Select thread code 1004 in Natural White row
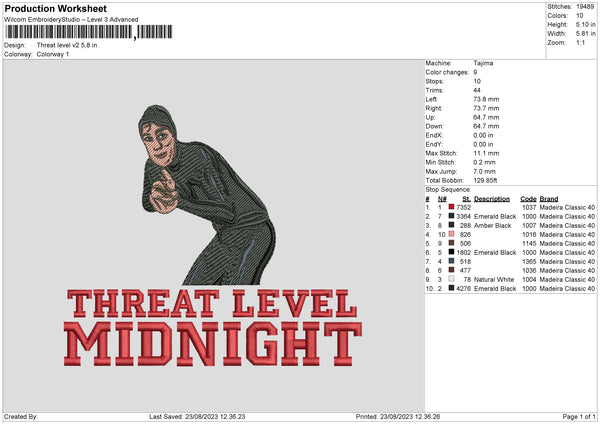Viewport: 600px width, 424px height. pos(529,279)
